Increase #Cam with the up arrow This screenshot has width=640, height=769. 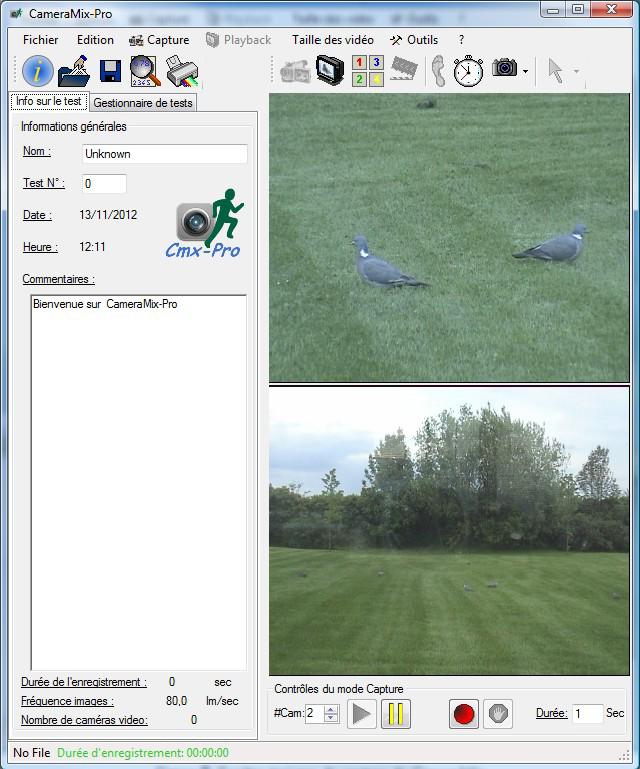click(331, 710)
